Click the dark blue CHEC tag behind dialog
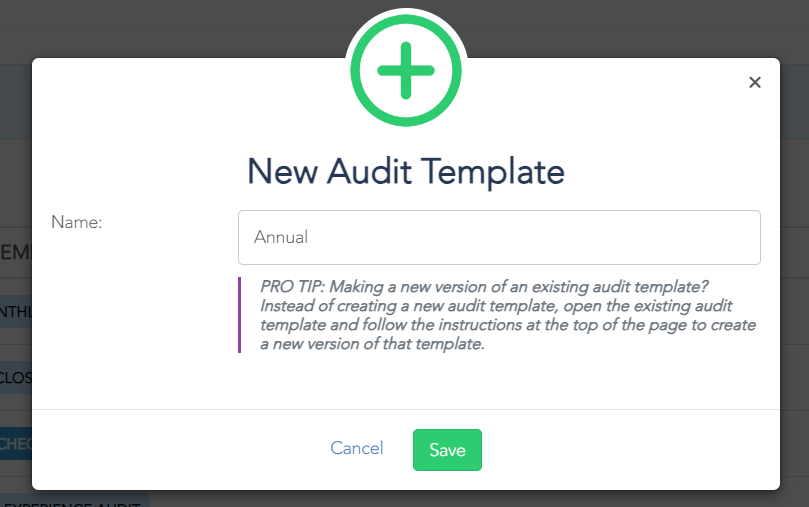The height and width of the screenshot is (507, 809). click(x=15, y=444)
